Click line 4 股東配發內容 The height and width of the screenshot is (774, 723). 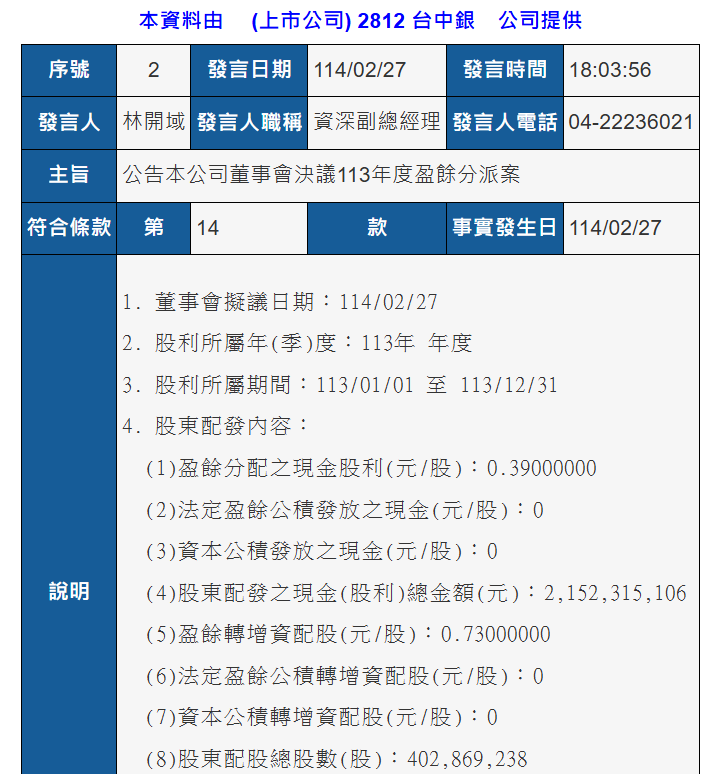coord(215,426)
